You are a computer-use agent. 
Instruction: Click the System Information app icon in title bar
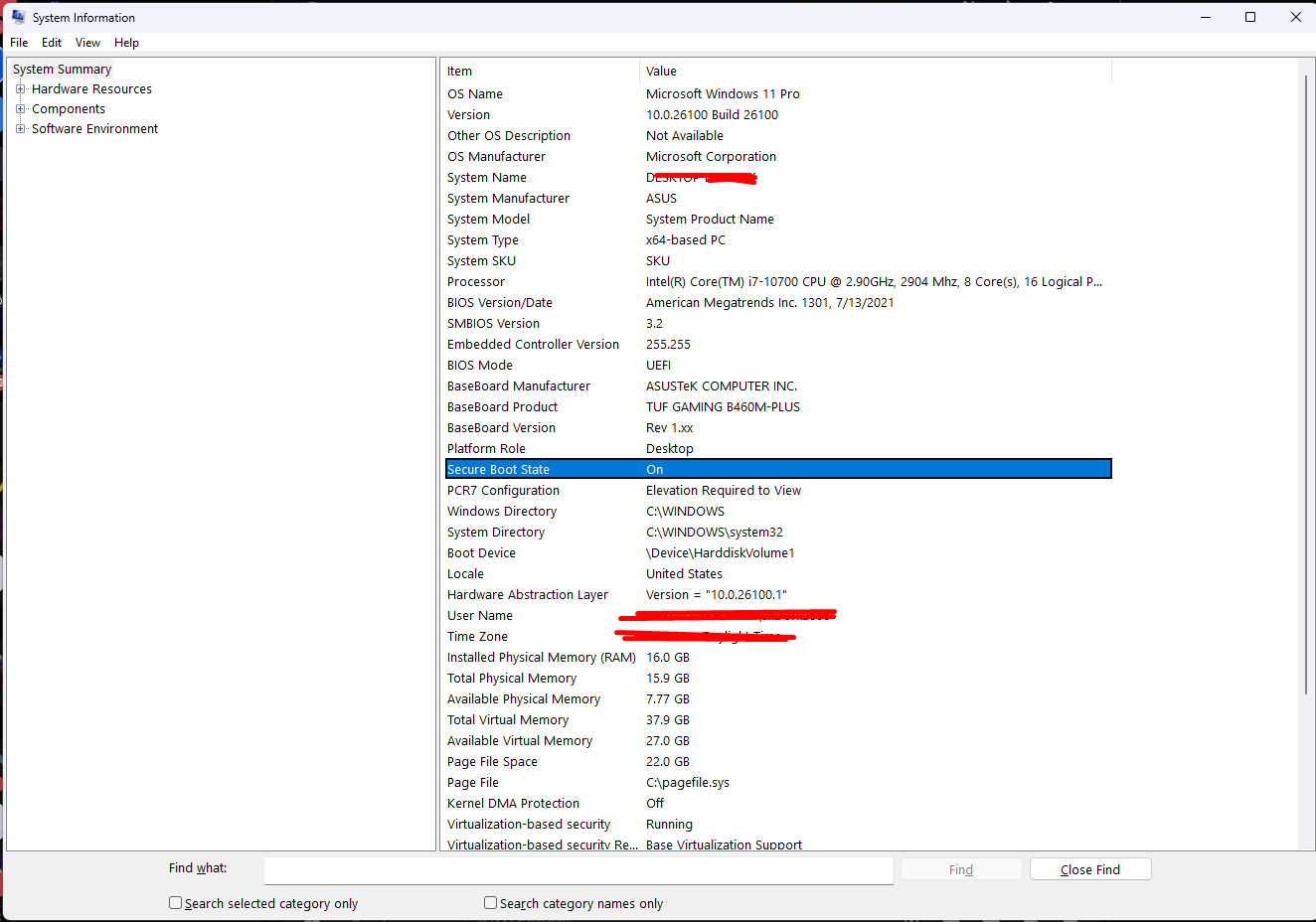point(18,17)
